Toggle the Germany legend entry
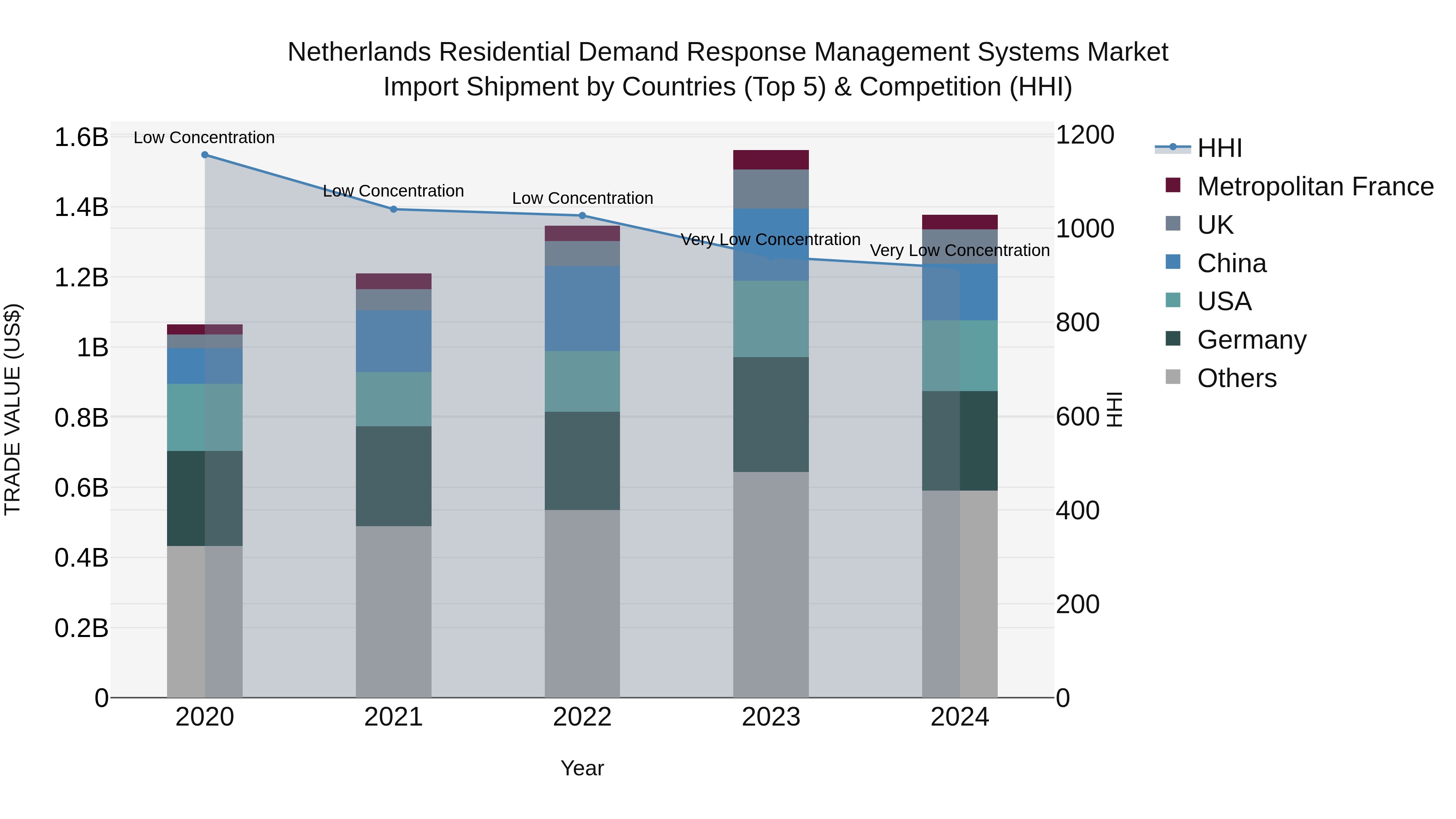This screenshot has height=819, width=1456. [x=1236, y=340]
